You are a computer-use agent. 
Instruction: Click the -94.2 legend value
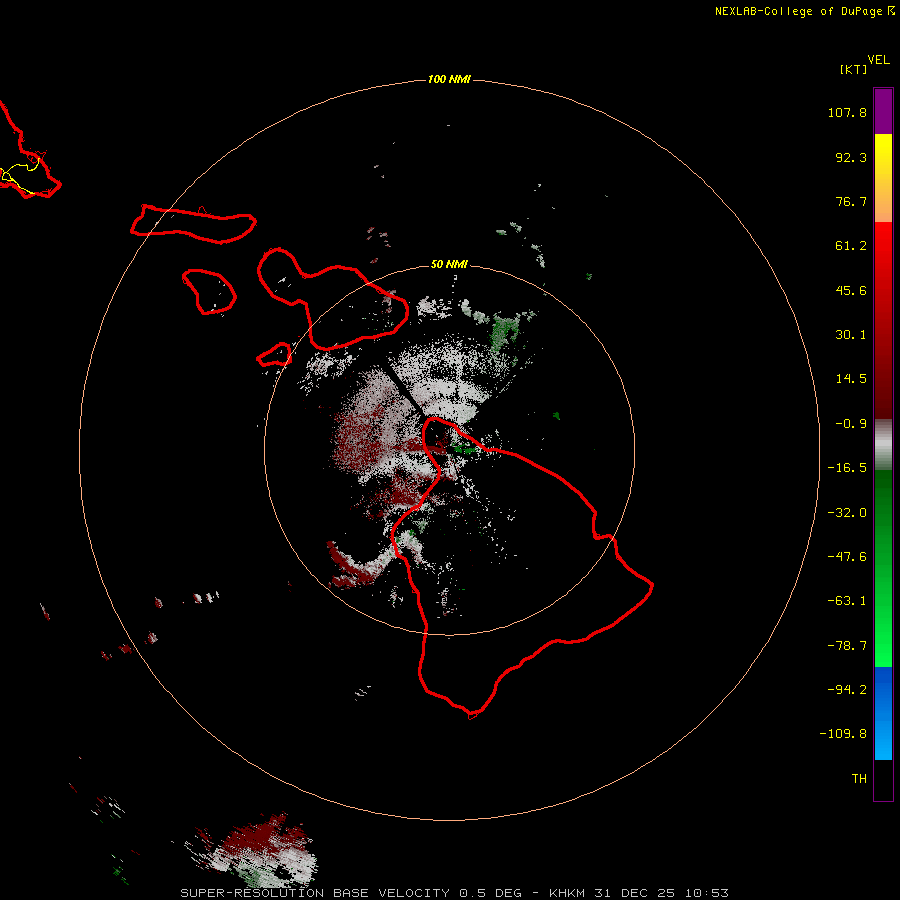click(847, 690)
